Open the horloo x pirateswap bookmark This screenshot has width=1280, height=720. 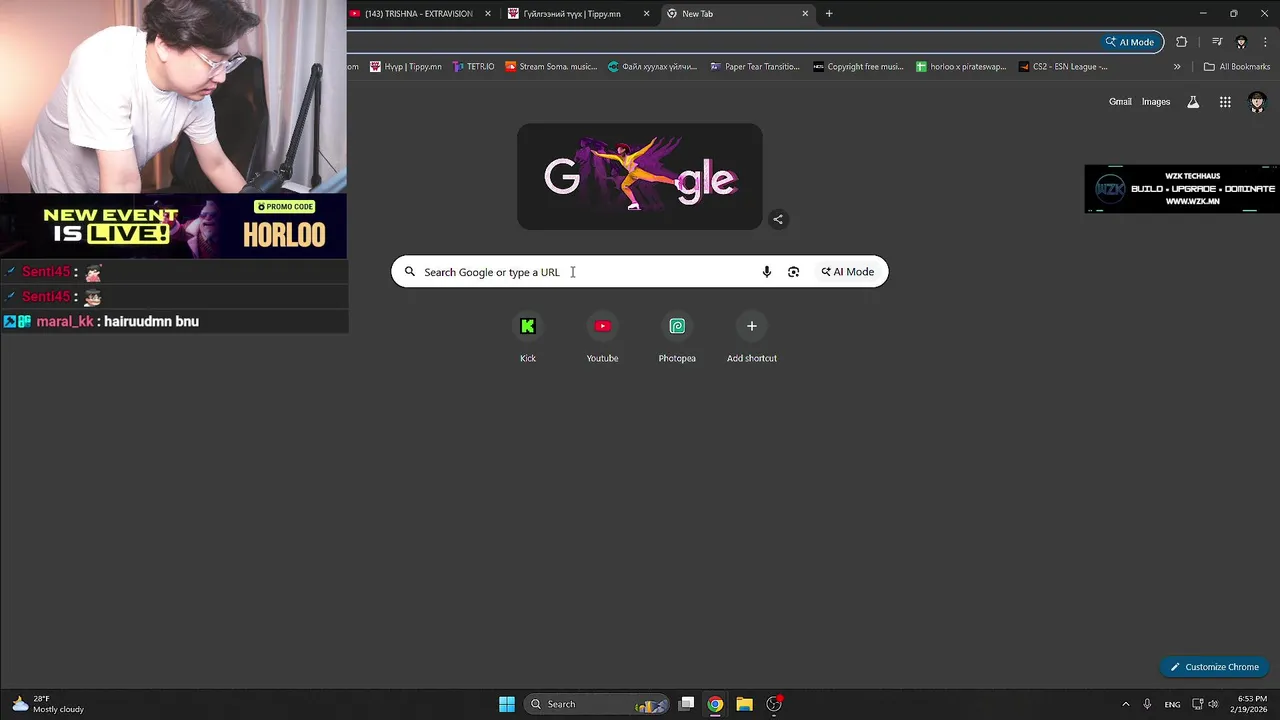tap(961, 67)
